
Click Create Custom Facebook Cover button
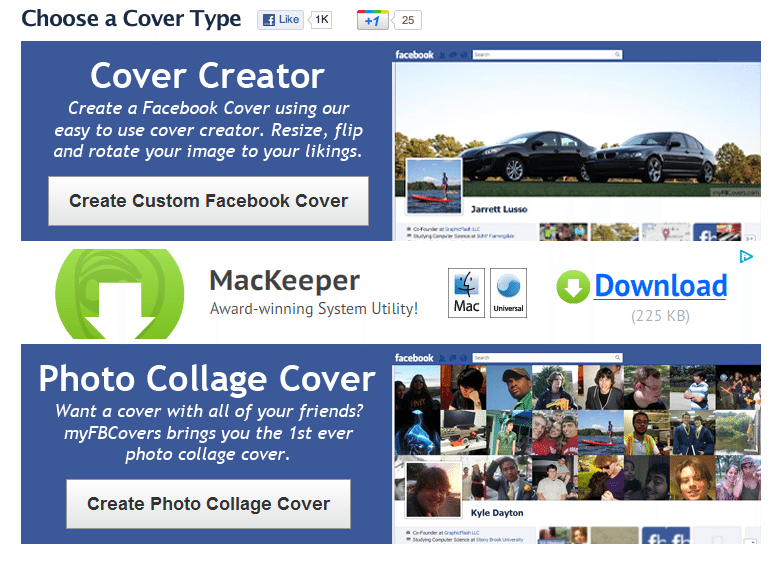pos(208,201)
